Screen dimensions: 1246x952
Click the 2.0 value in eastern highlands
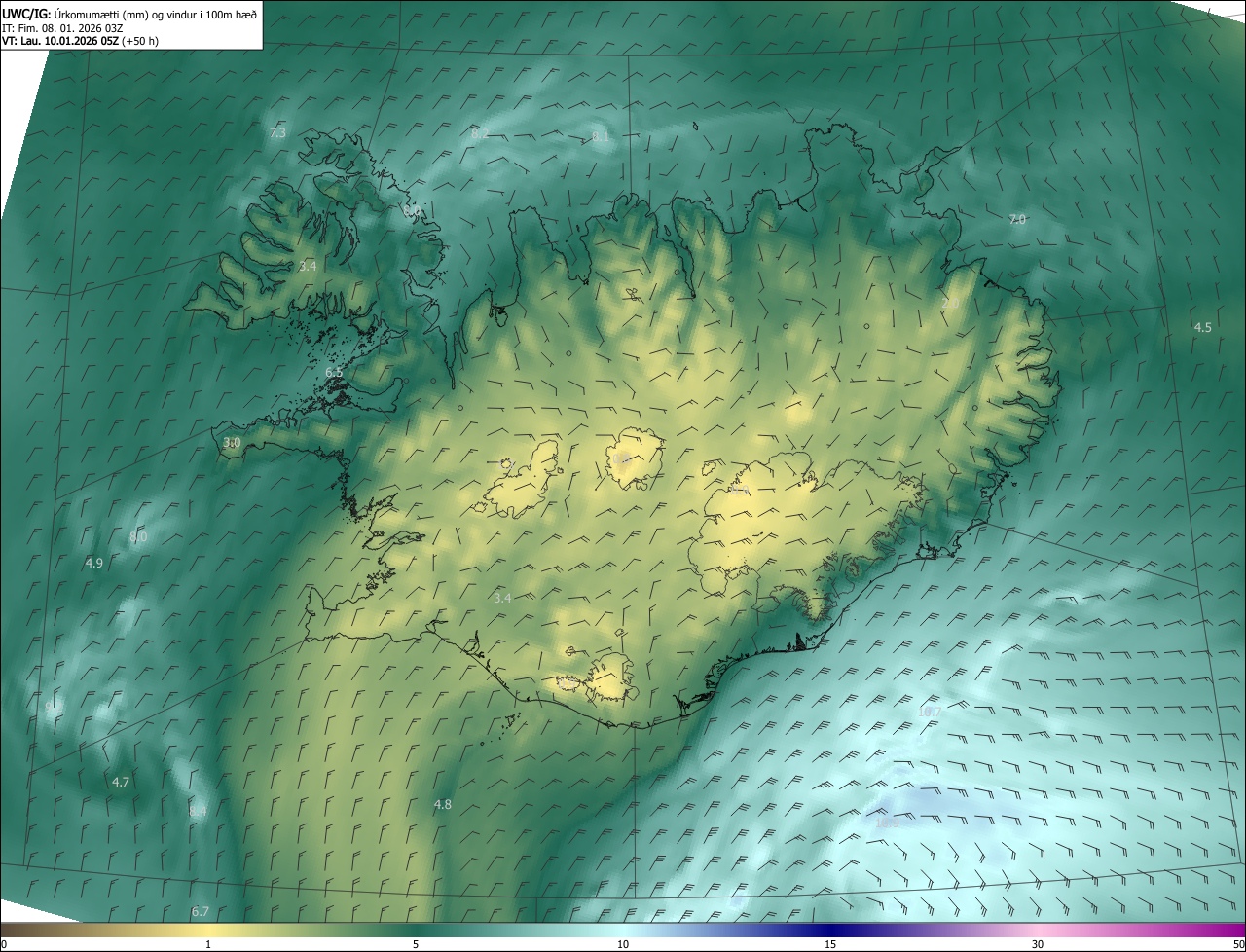click(950, 305)
